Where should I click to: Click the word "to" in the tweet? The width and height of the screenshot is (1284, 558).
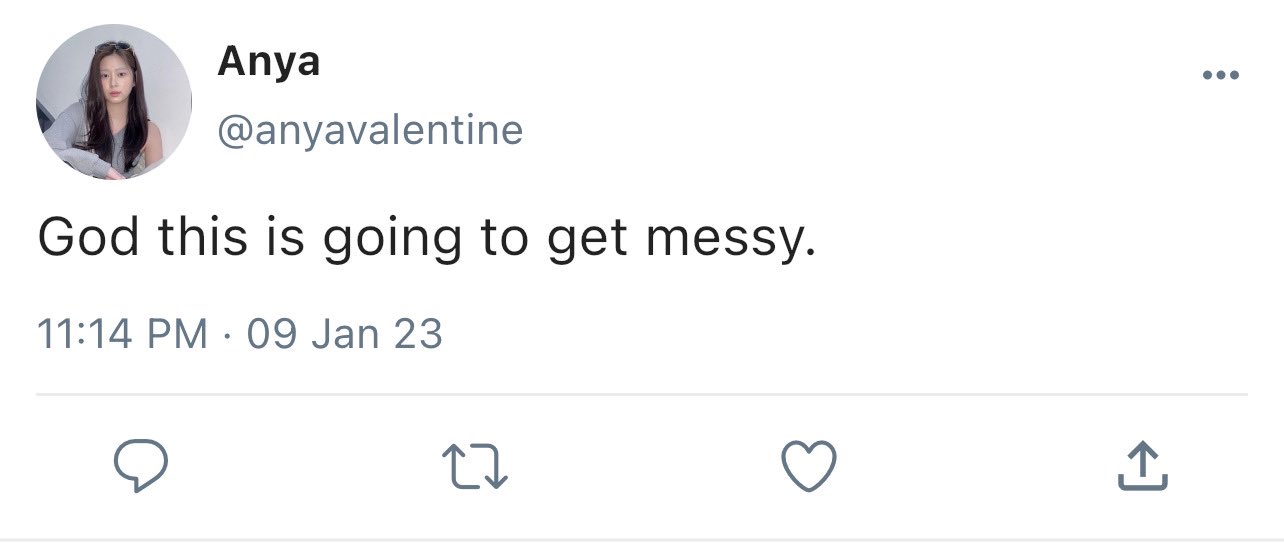tap(507, 238)
